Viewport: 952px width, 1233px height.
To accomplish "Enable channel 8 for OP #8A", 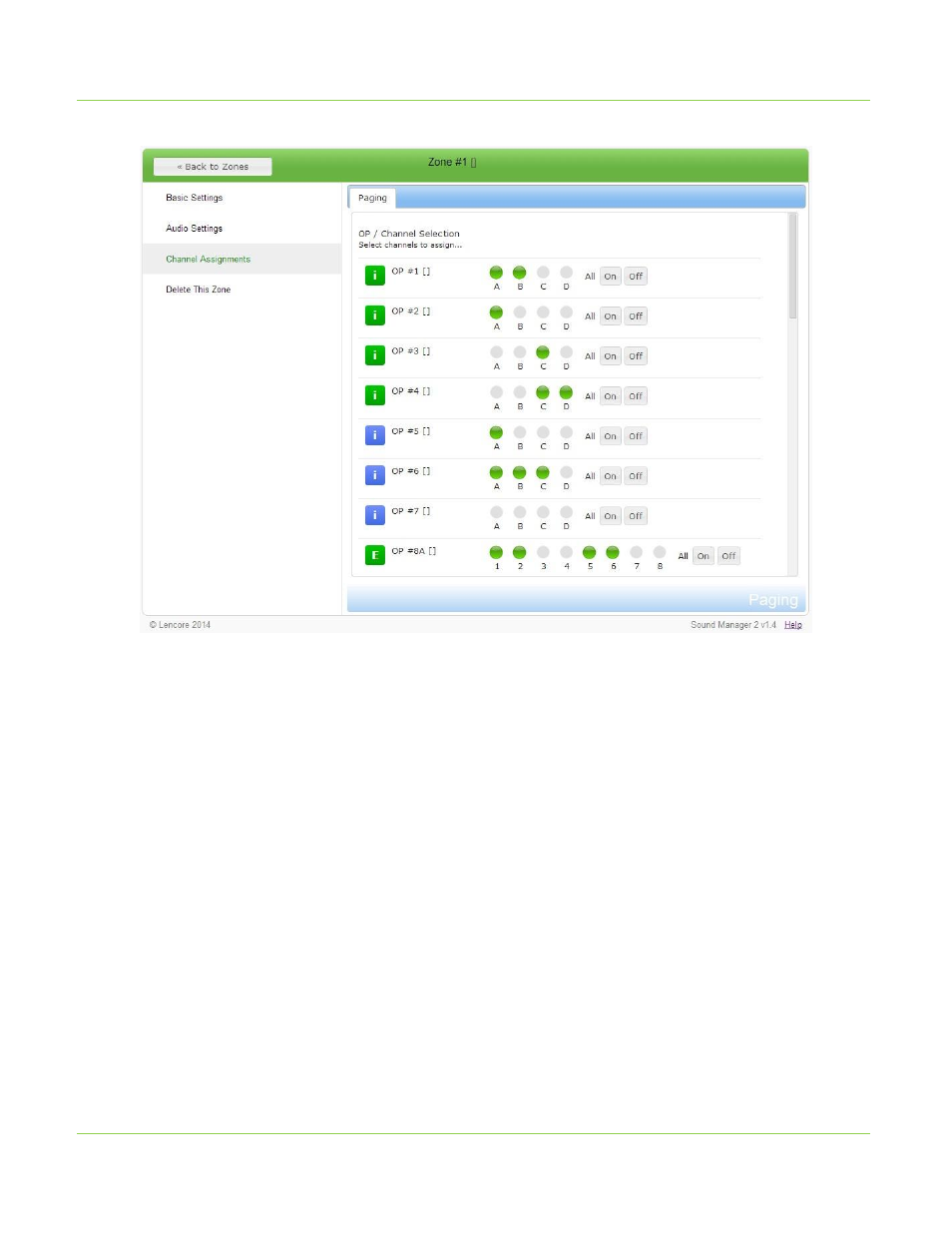I will [660, 552].
